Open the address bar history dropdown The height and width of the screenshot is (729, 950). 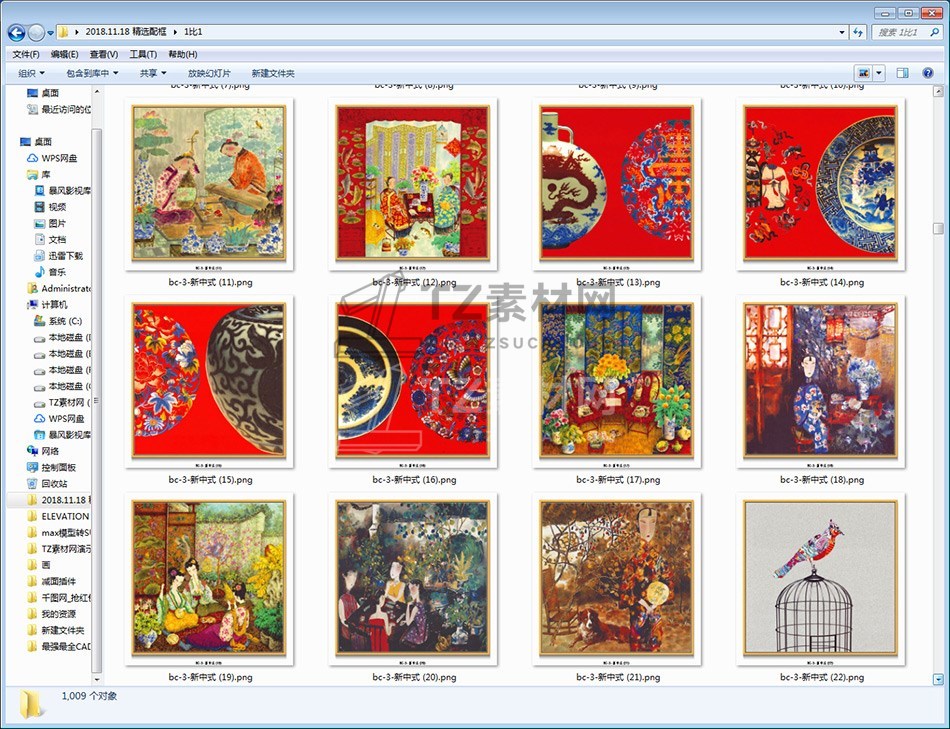pyautogui.click(x=842, y=32)
